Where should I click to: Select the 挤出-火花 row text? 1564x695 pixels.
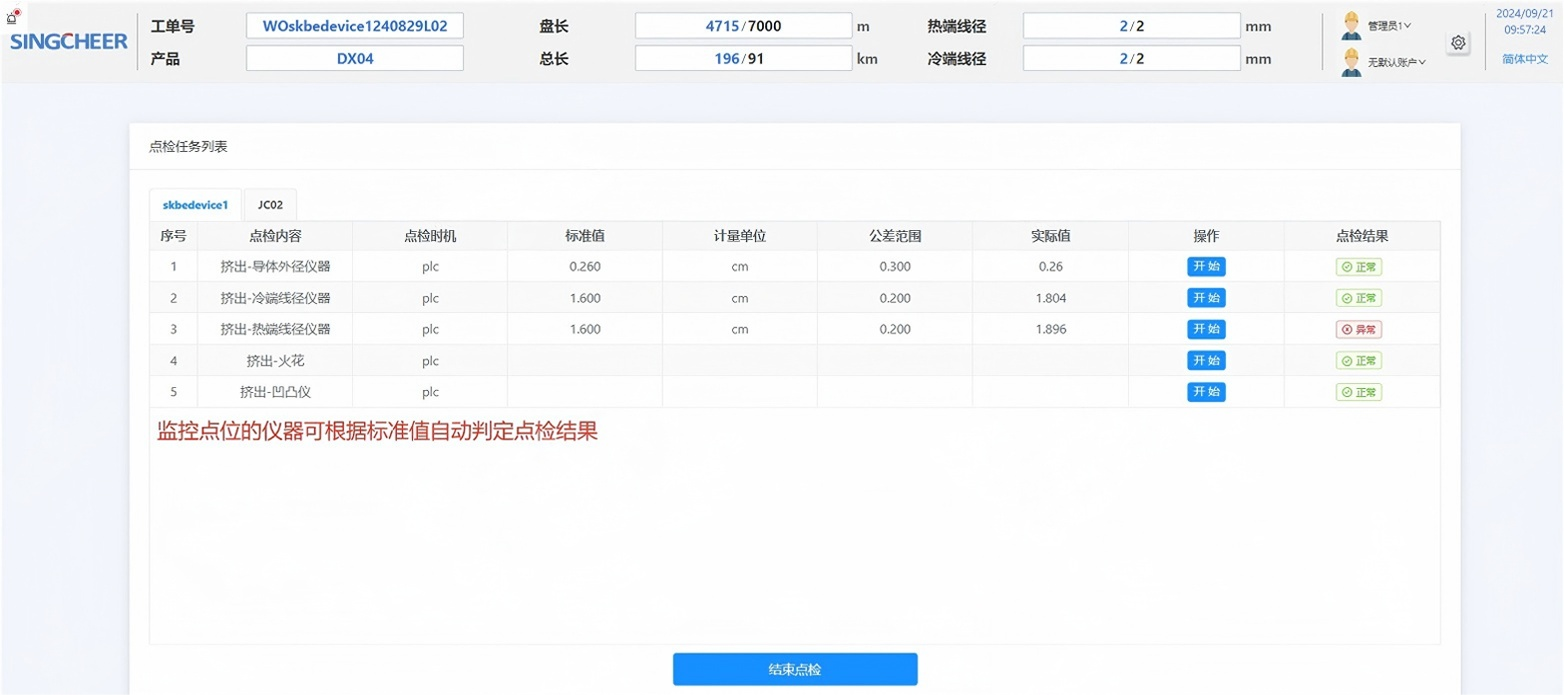coord(275,361)
